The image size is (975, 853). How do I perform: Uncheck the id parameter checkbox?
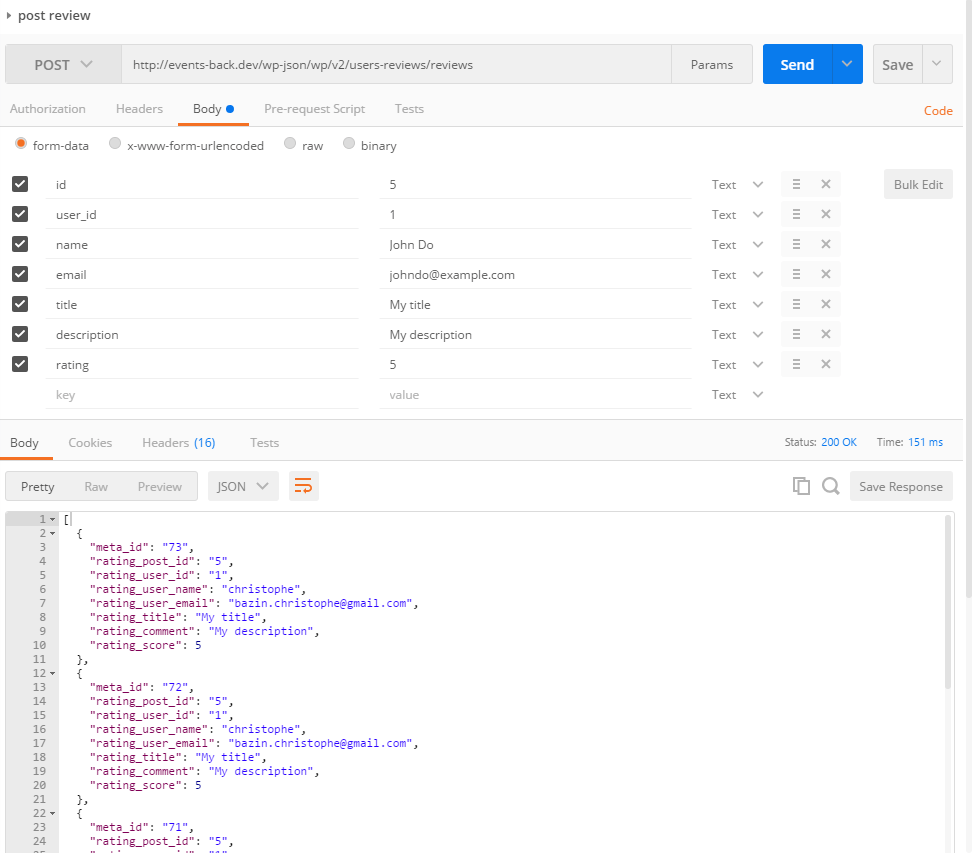pyautogui.click(x=20, y=184)
